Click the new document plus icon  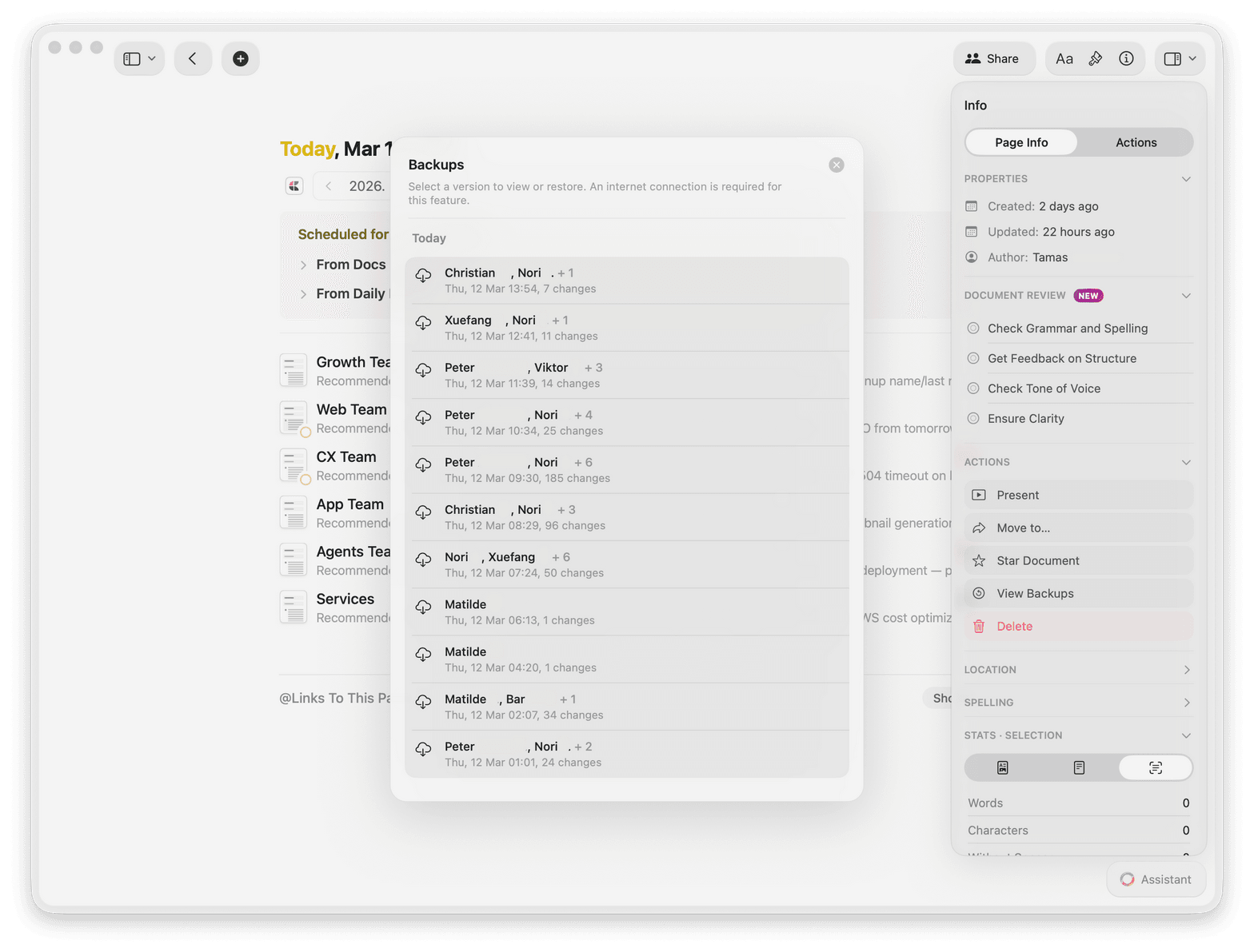point(240,58)
